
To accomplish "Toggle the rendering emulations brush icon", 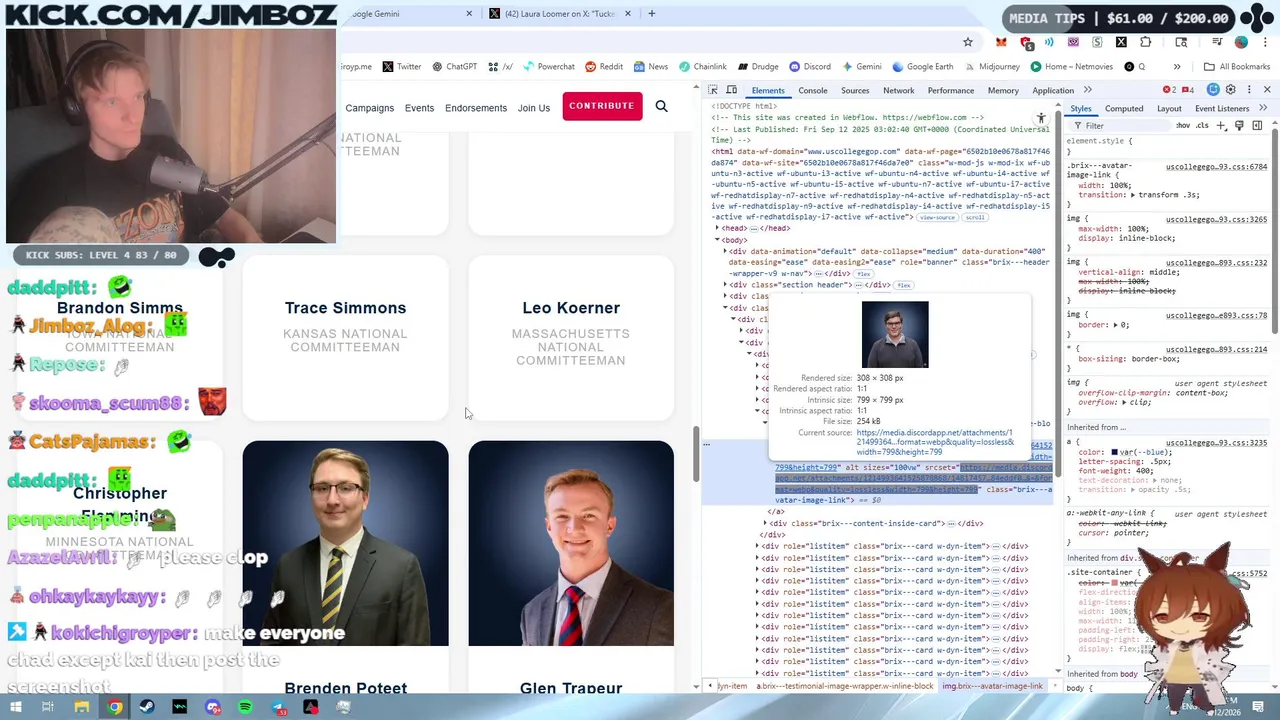I will [x=1239, y=126].
